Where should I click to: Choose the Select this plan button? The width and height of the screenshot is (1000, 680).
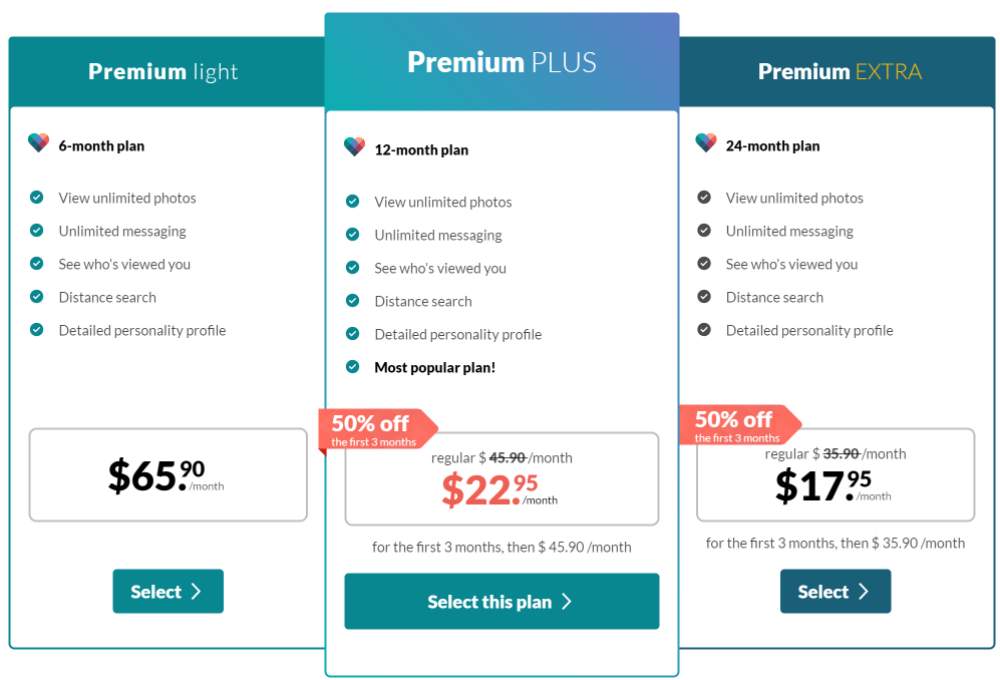[502, 602]
